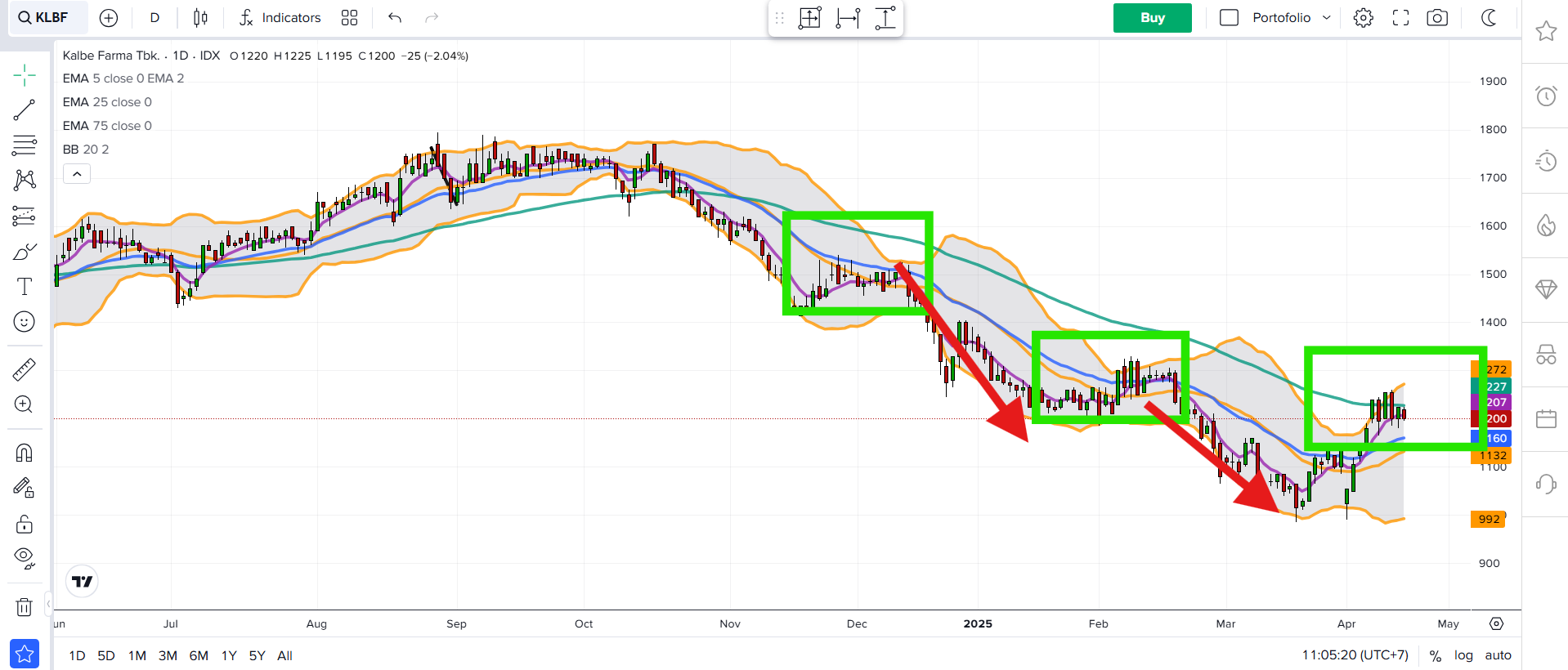The image size is (1568, 670).
Task: Select the 1M time range
Action: tap(137, 655)
